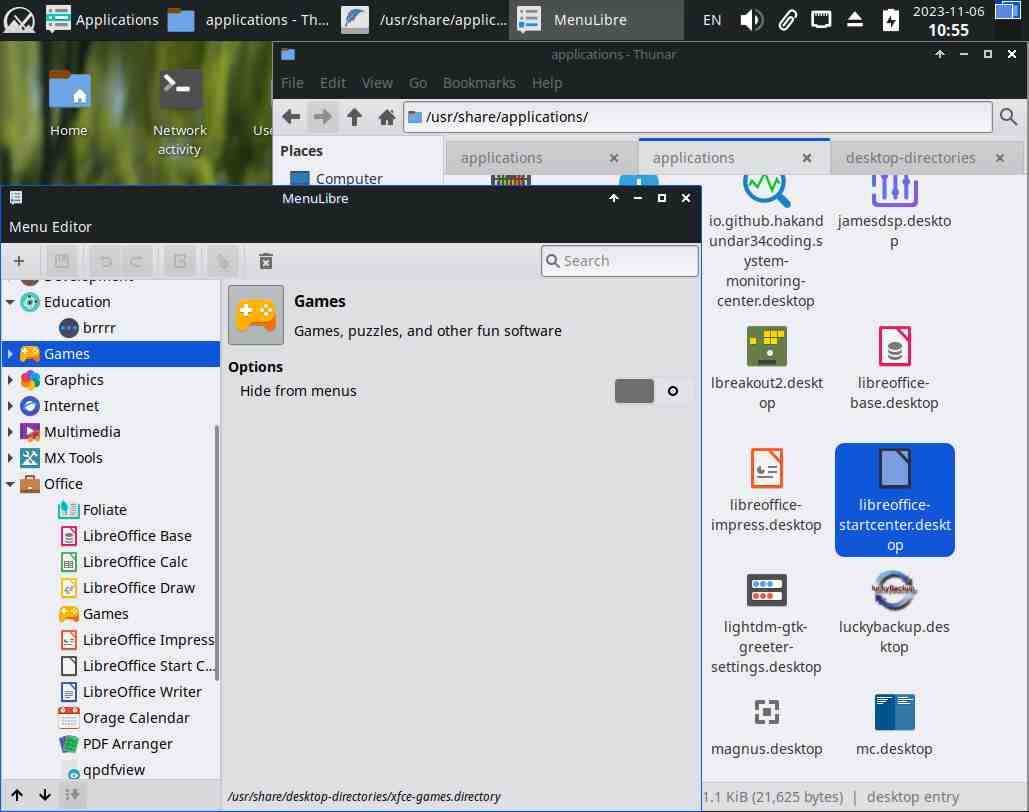The width and height of the screenshot is (1029, 812).
Task: Select mc.desktop file icon
Action: [x=894, y=712]
